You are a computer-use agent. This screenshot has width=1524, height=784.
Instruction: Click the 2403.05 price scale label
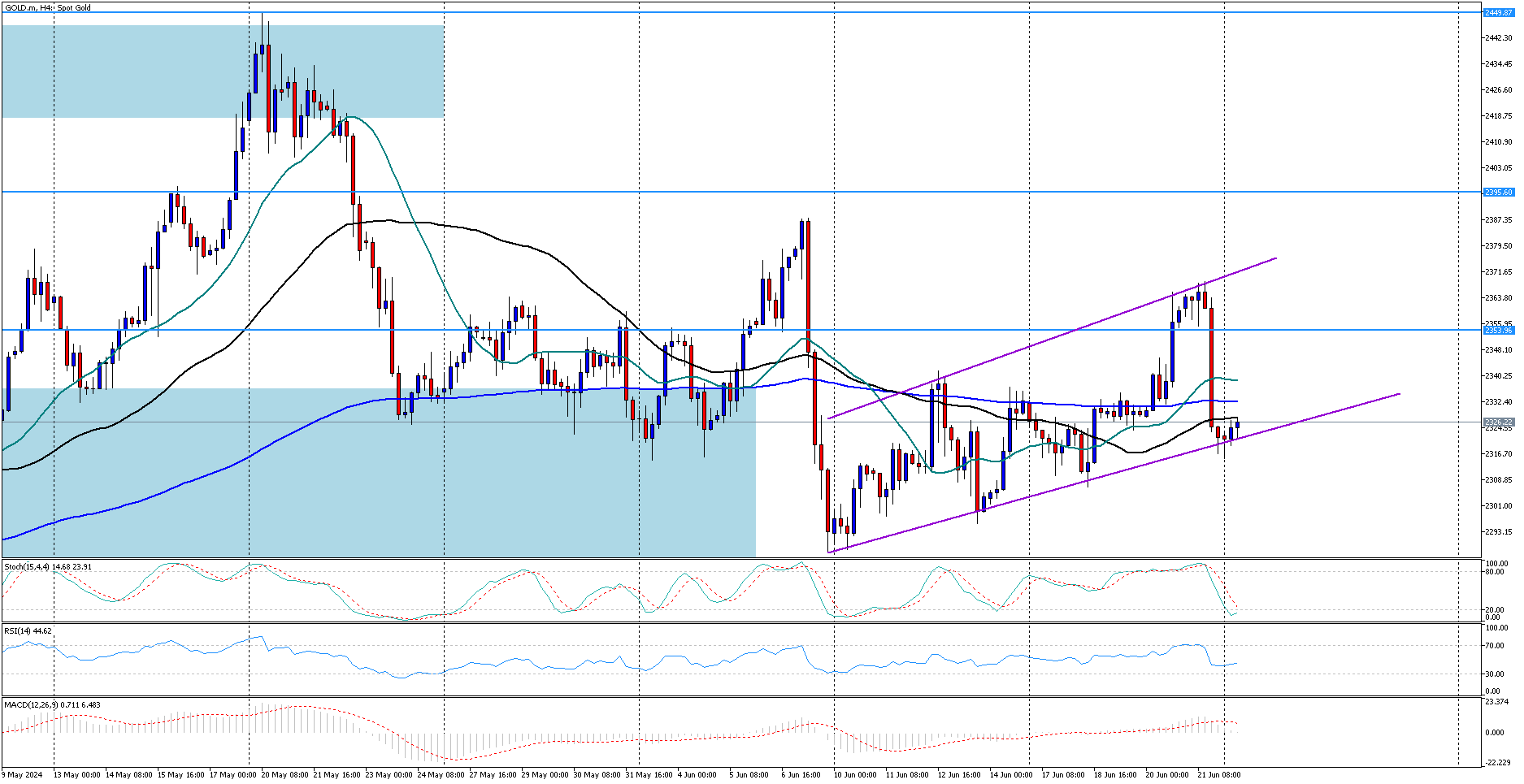(x=1498, y=168)
